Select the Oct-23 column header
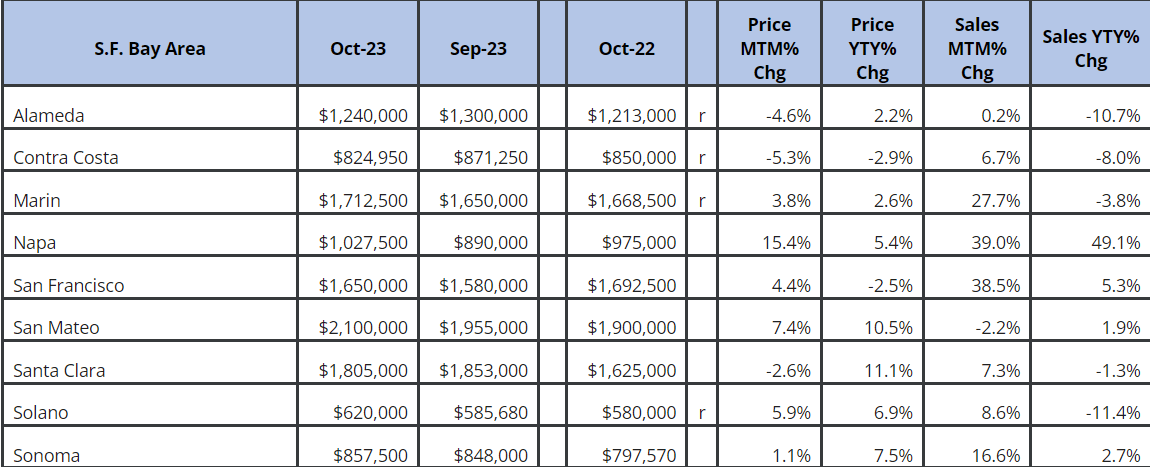Viewport: 1150px width, 467px height. coord(358,48)
